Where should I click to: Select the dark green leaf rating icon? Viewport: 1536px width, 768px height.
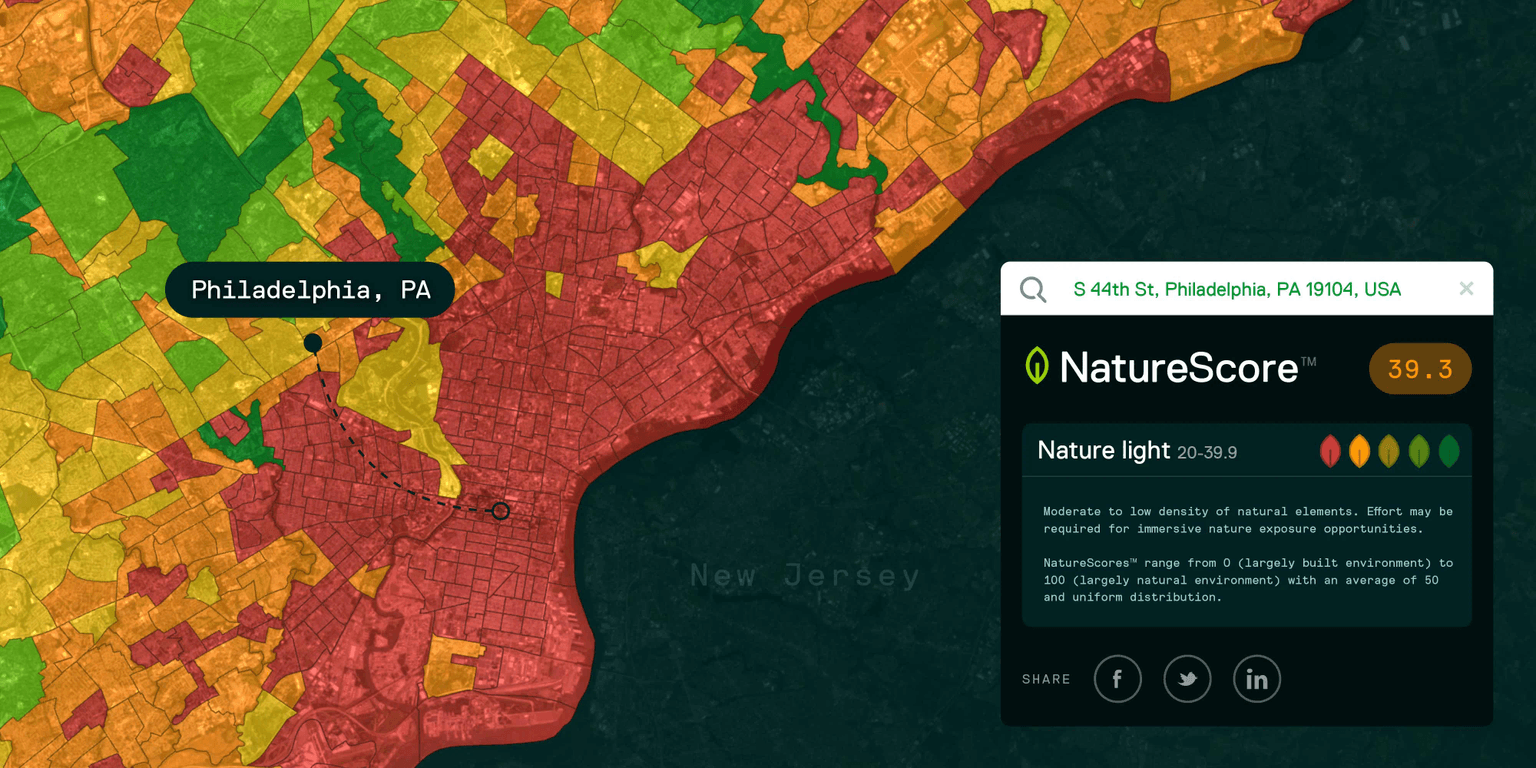coord(1449,451)
